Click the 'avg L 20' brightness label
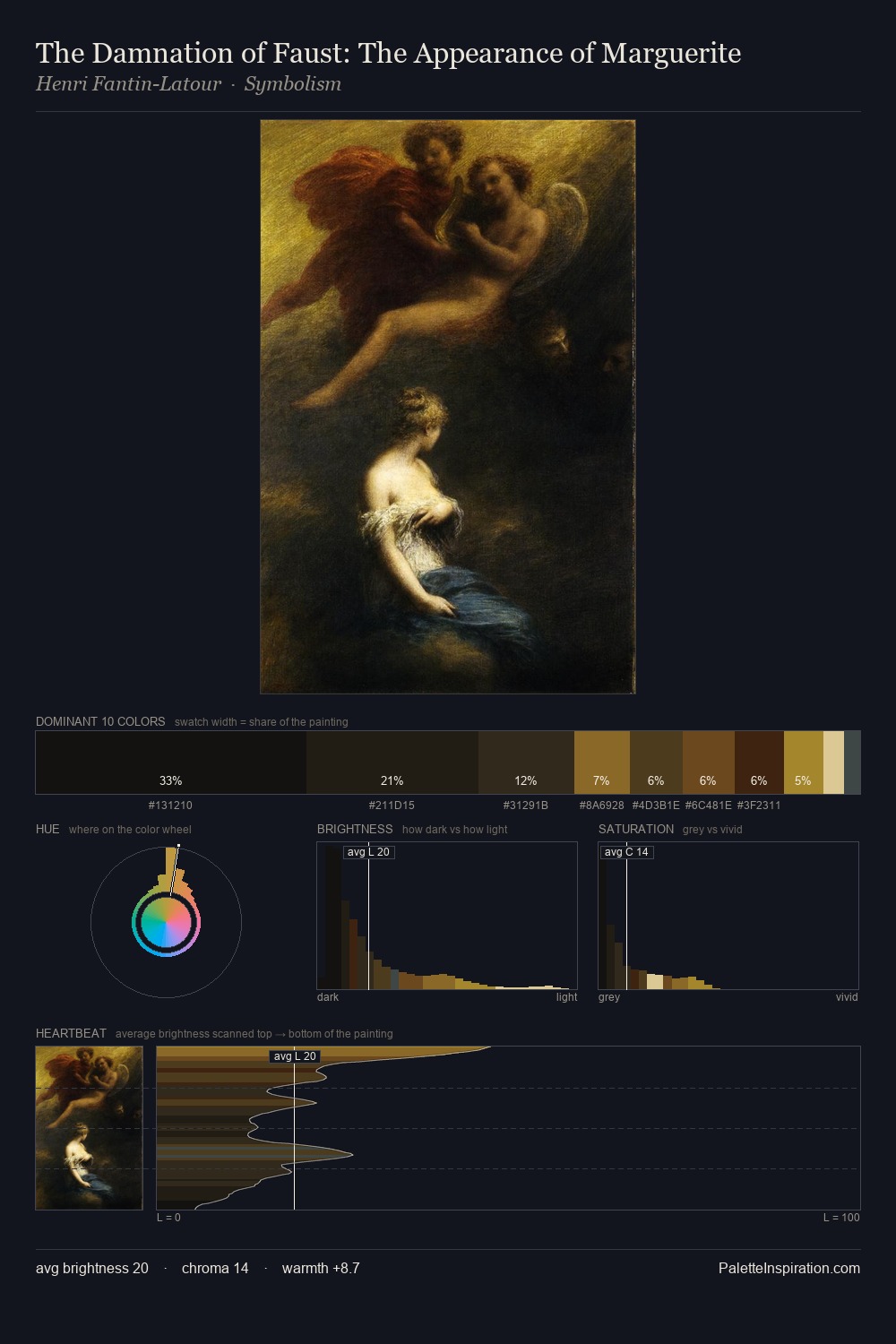The height and width of the screenshot is (1344, 896). (368, 852)
